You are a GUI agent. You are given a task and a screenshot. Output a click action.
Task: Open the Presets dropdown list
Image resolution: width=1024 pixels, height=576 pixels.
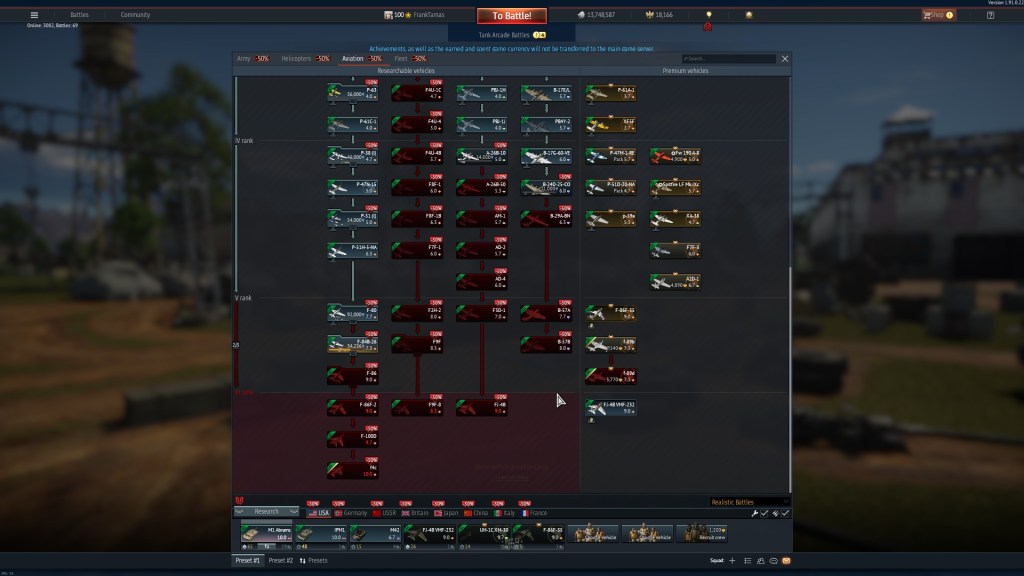pos(313,561)
